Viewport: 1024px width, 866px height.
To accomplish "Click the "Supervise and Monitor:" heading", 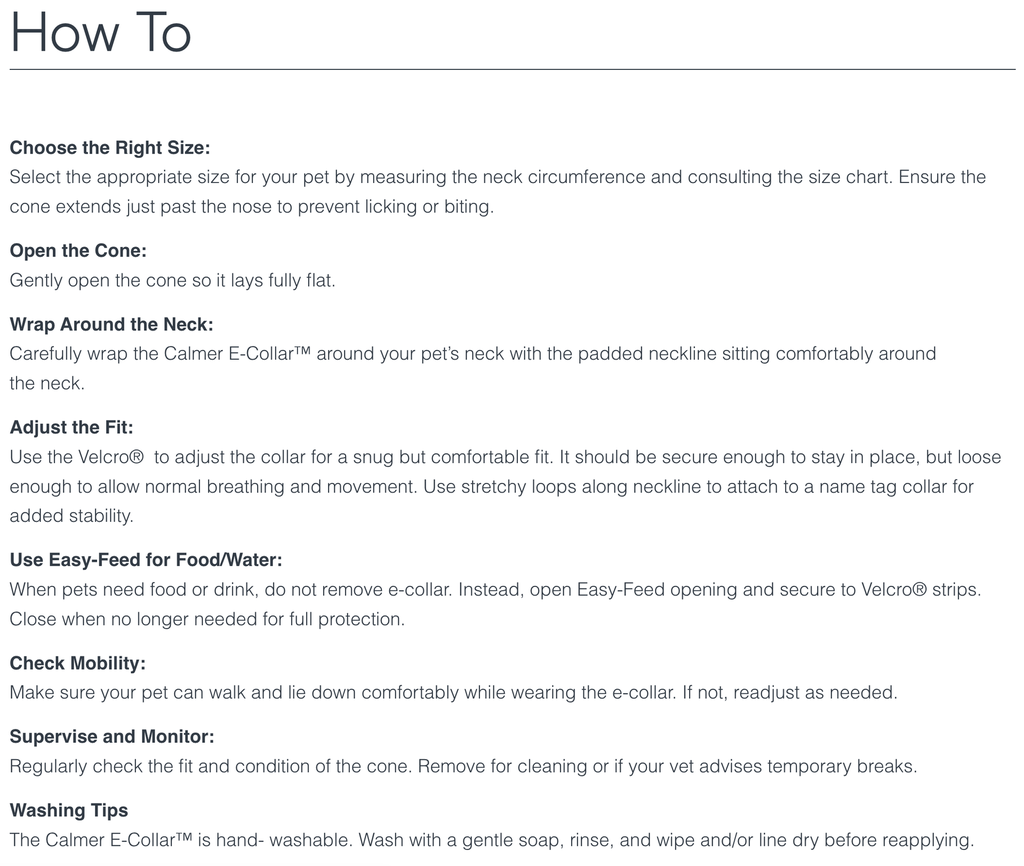I will click(x=112, y=737).
